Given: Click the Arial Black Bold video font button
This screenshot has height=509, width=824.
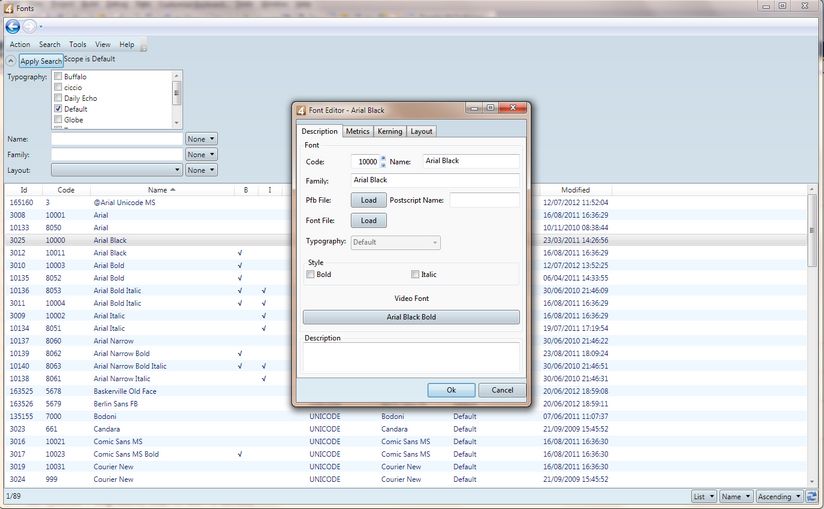Looking at the screenshot, I should click(411, 317).
